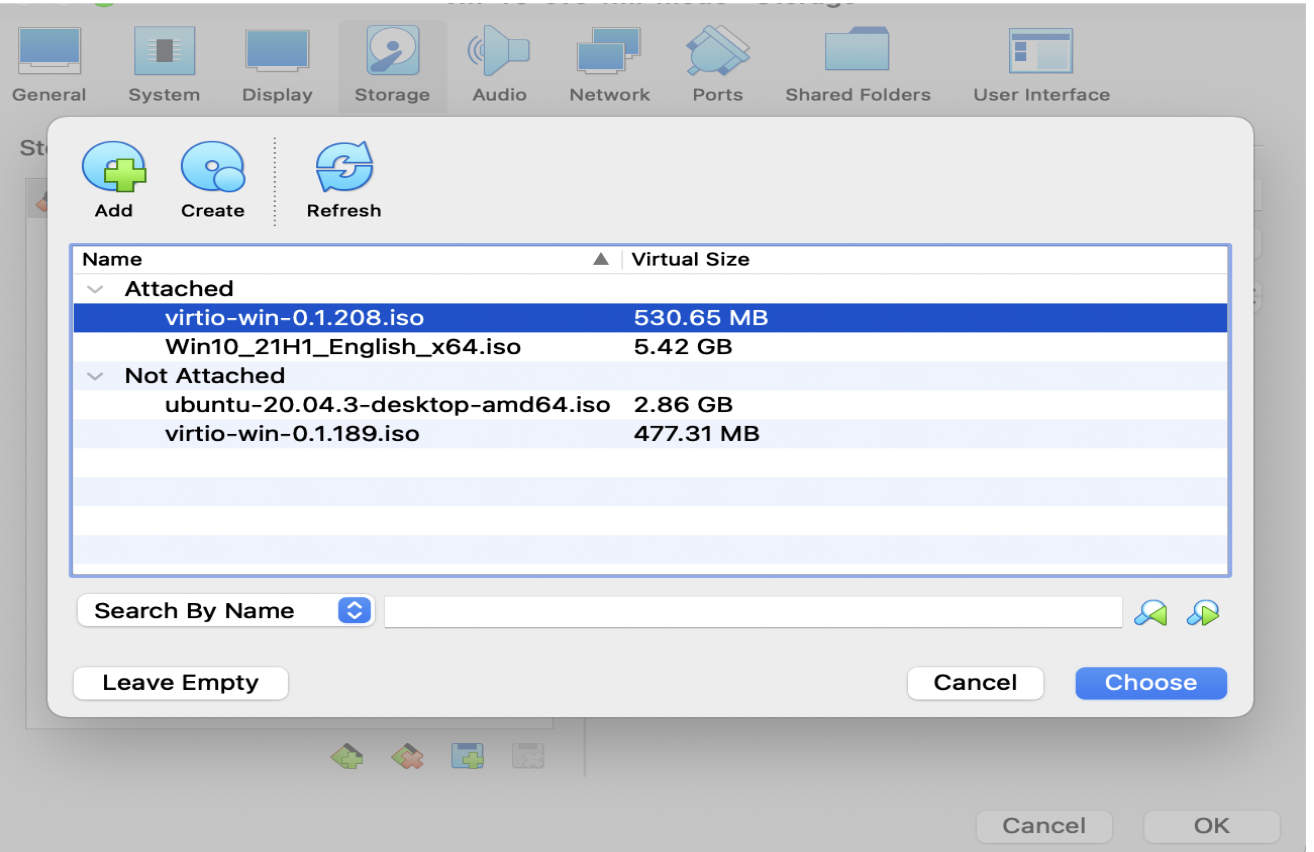Sort by the Name column header
The height and width of the screenshot is (852, 1314).
coord(112,259)
